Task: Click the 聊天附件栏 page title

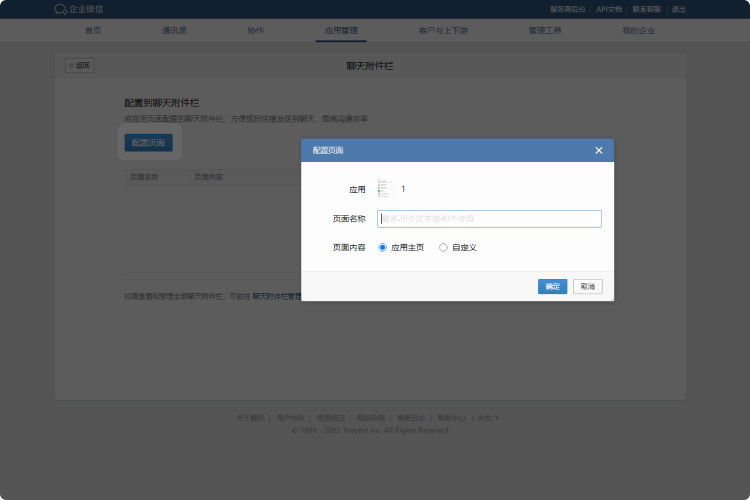Action: point(370,66)
